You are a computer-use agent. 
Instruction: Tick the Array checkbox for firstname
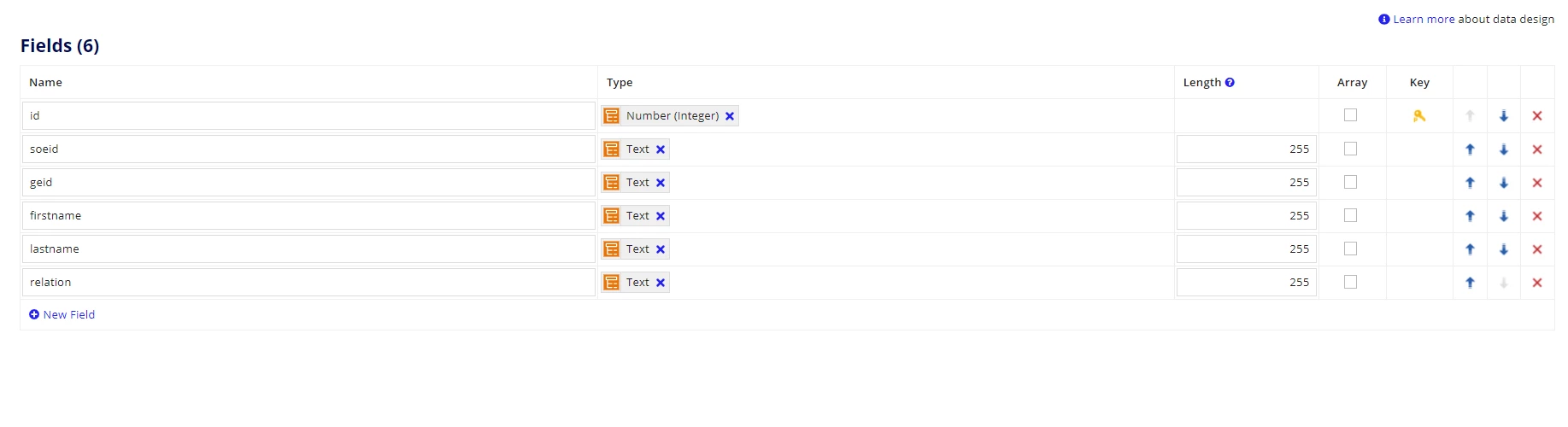coord(1350,215)
